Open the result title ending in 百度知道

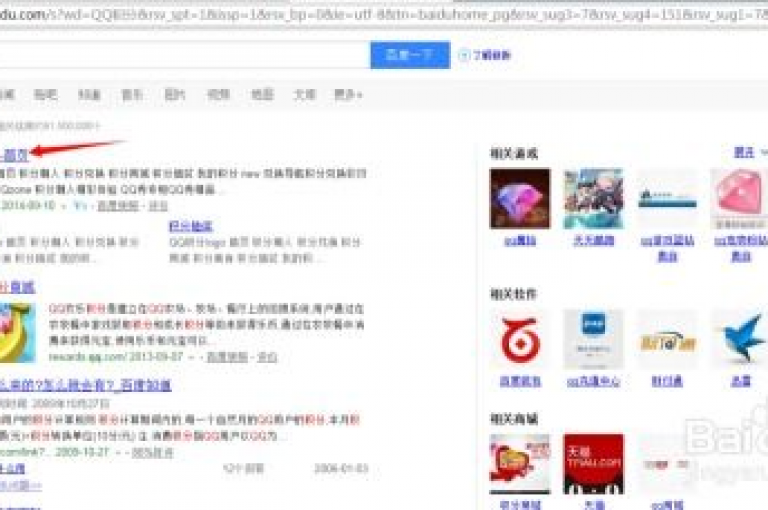[x=86, y=386]
